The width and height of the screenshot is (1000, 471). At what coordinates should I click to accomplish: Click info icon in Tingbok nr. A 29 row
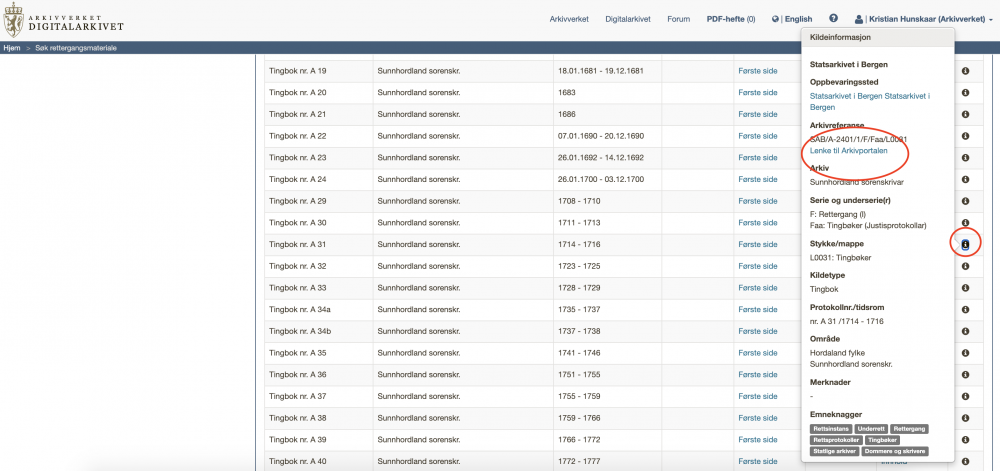point(965,201)
